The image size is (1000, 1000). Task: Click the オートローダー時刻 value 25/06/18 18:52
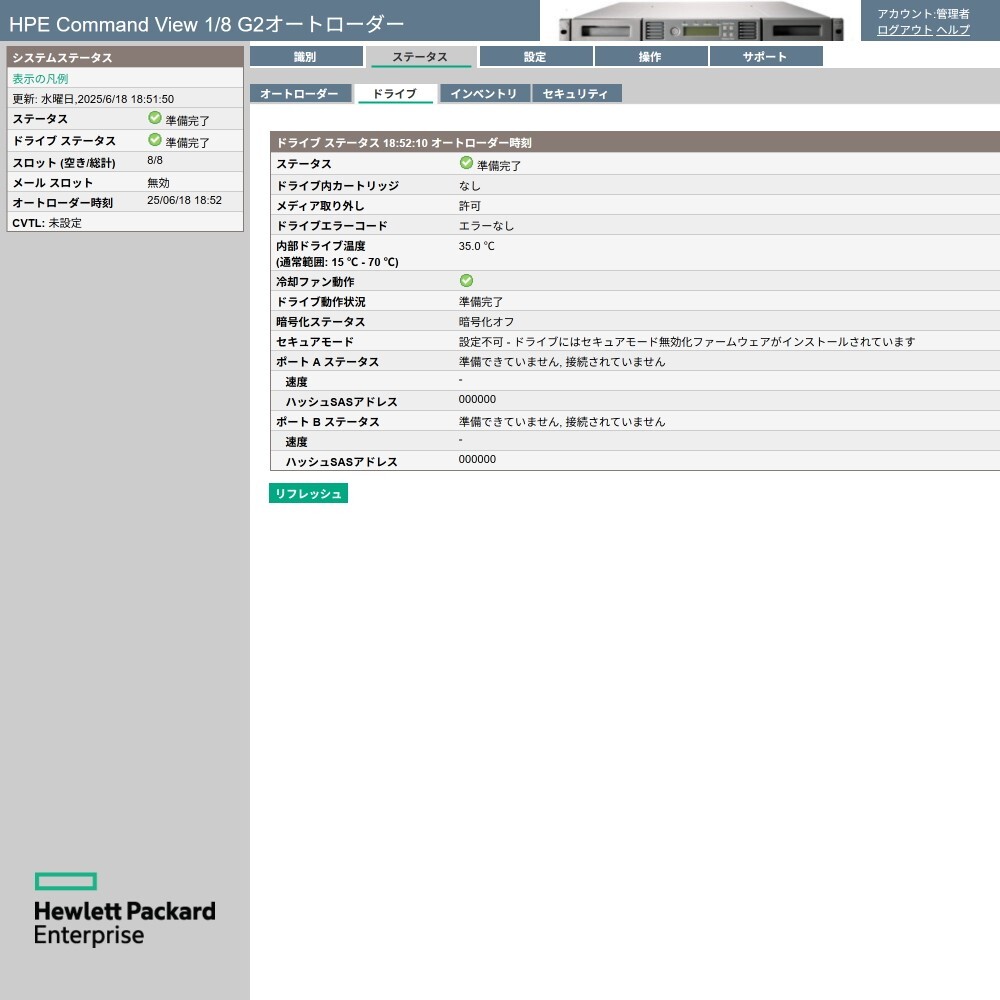click(x=184, y=200)
